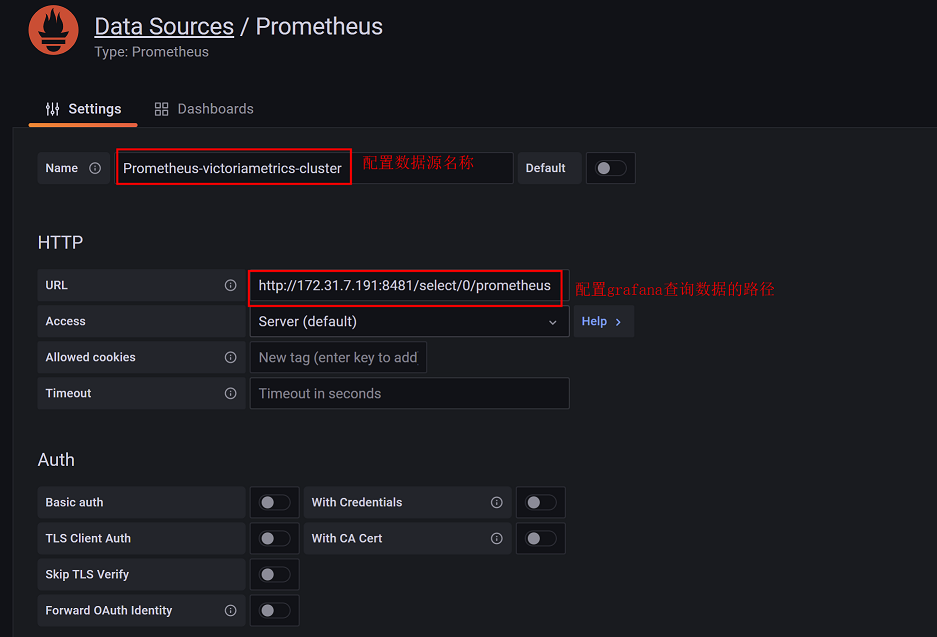
Task: Click the With CA Cert info icon
Action: pyautogui.click(x=496, y=538)
